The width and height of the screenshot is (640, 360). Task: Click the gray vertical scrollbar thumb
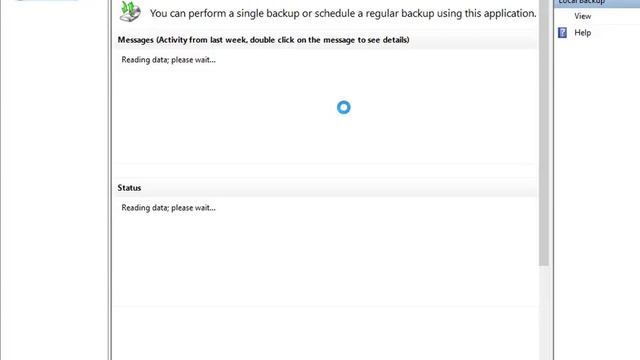544,133
